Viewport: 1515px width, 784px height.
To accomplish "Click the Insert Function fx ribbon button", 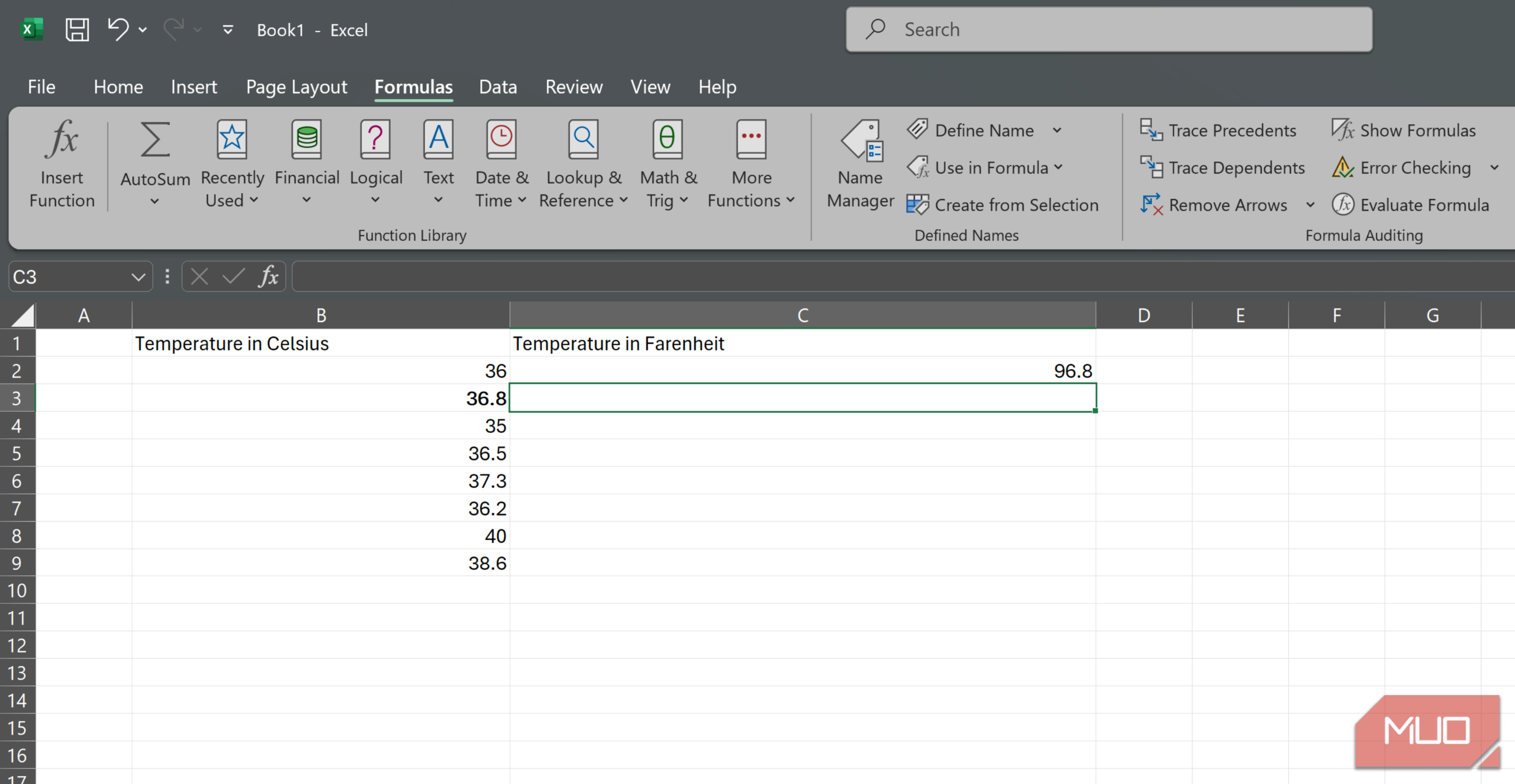I will 62,164.
